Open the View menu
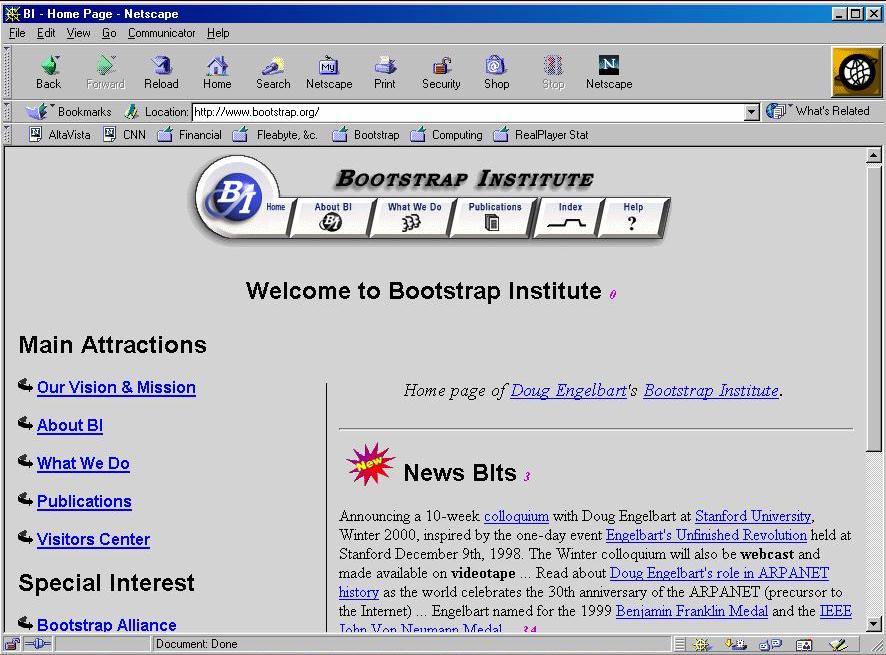Image resolution: width=886 pixels, height=655 pixels. 78,33
